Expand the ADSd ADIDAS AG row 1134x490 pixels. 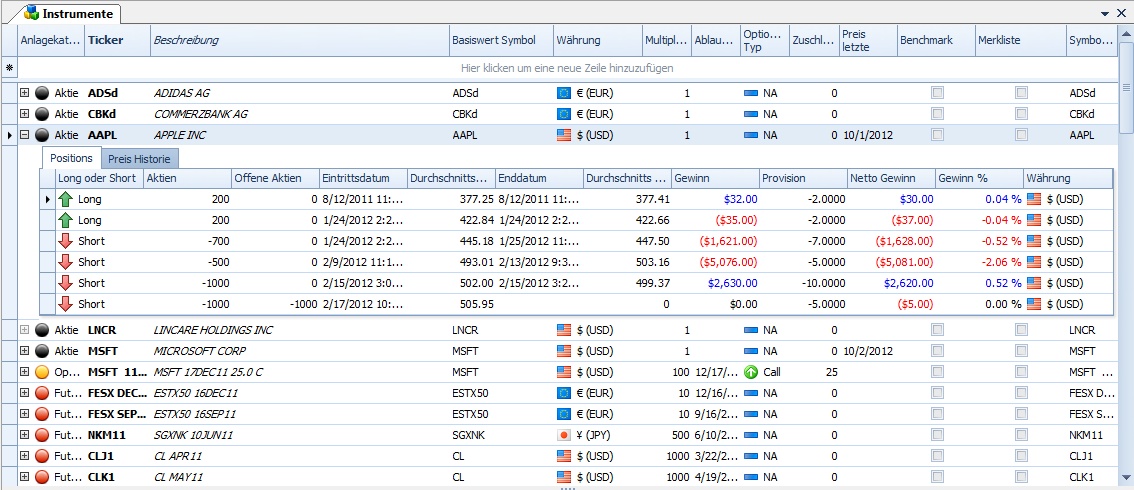(25, 93)
